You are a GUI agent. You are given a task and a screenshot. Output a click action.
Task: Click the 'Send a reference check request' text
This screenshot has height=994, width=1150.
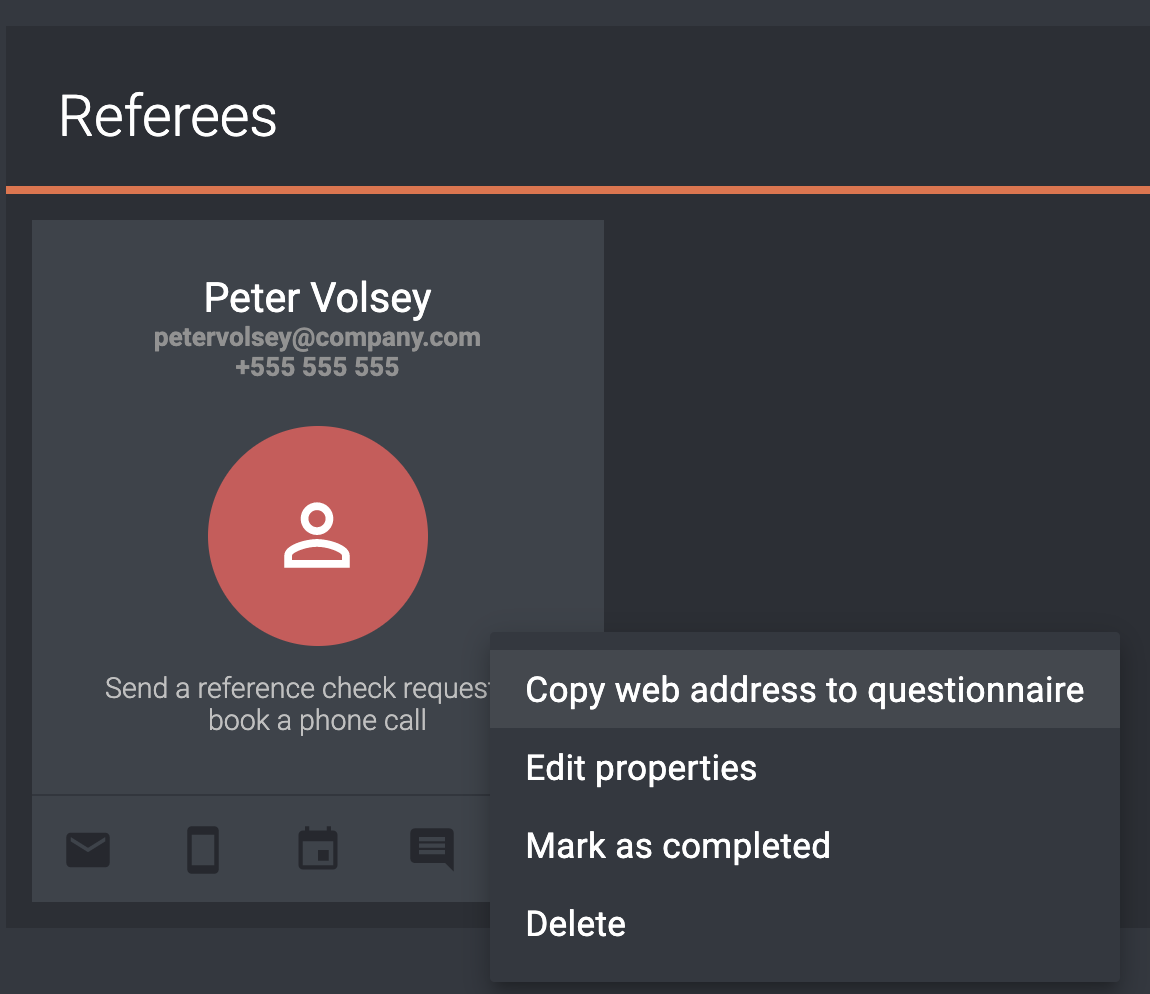tap(297, 688)
